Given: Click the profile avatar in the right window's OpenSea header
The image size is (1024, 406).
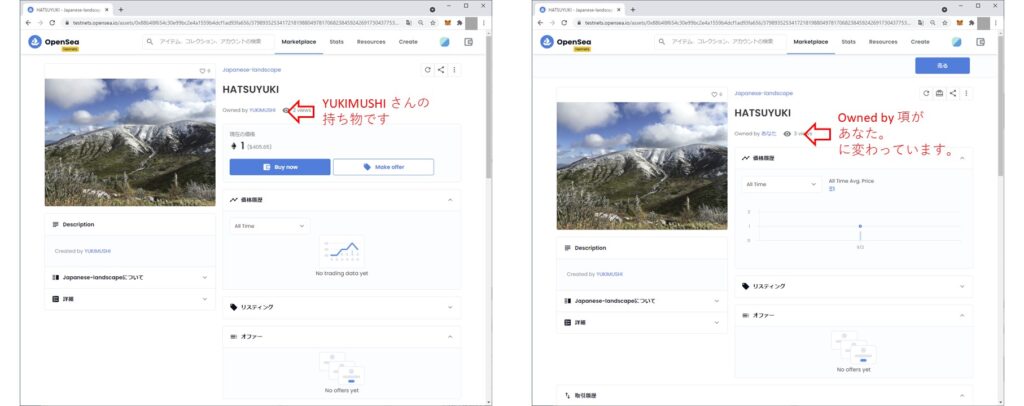Looking at the screenshot, I should (957, 42).
